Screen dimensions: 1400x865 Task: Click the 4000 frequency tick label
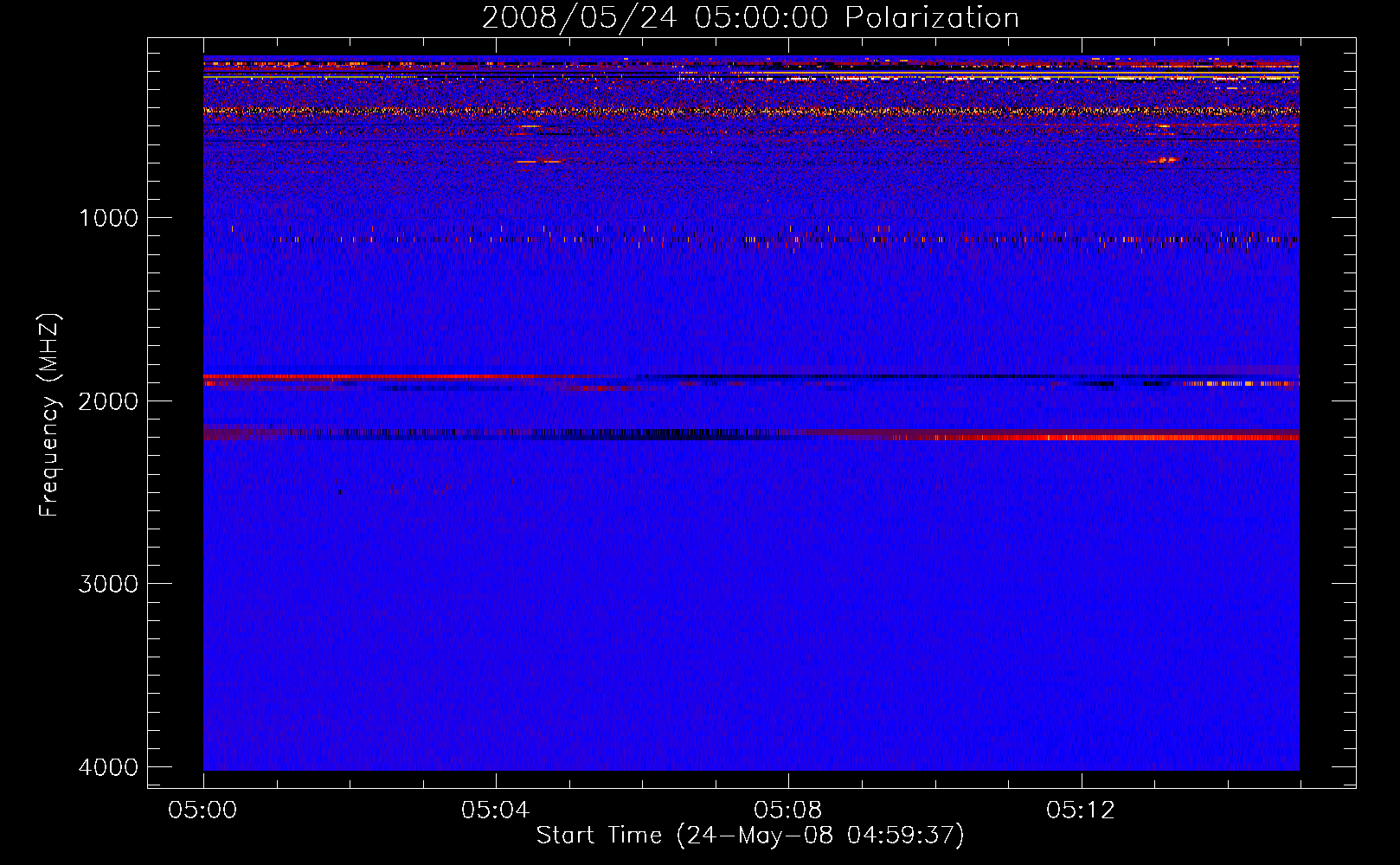[108, 767]
